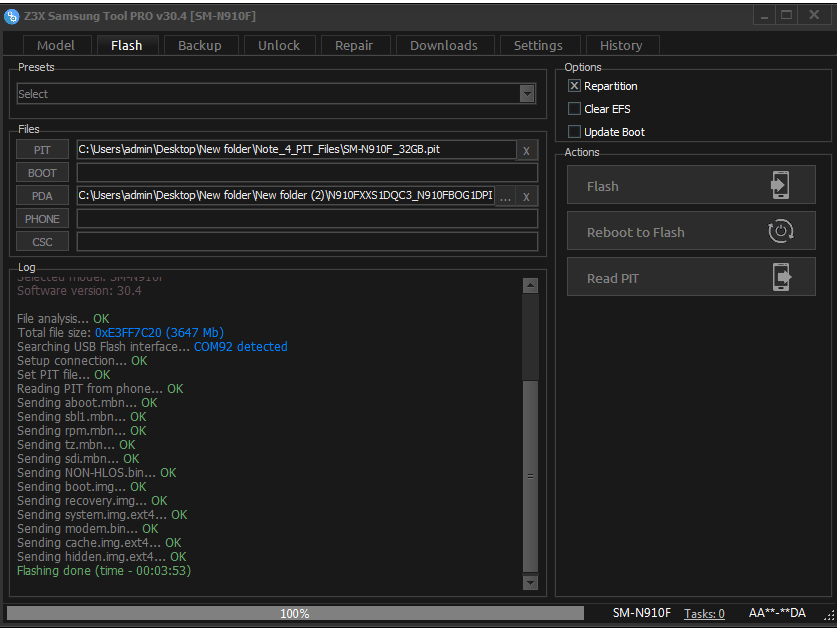Click the PIT file button
837x630 pixels.
pyautogui.click(x=42, y=150)
